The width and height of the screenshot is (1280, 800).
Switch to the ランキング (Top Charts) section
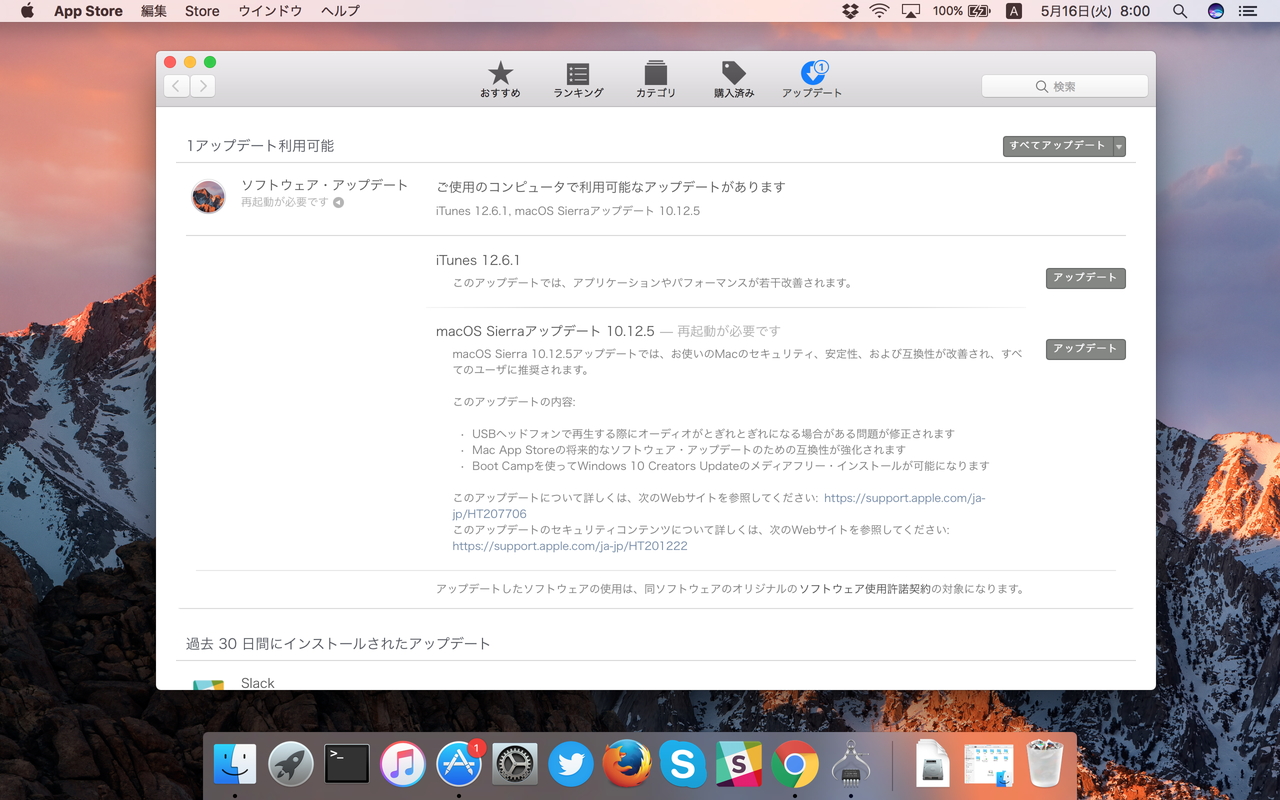pos(577,80)
